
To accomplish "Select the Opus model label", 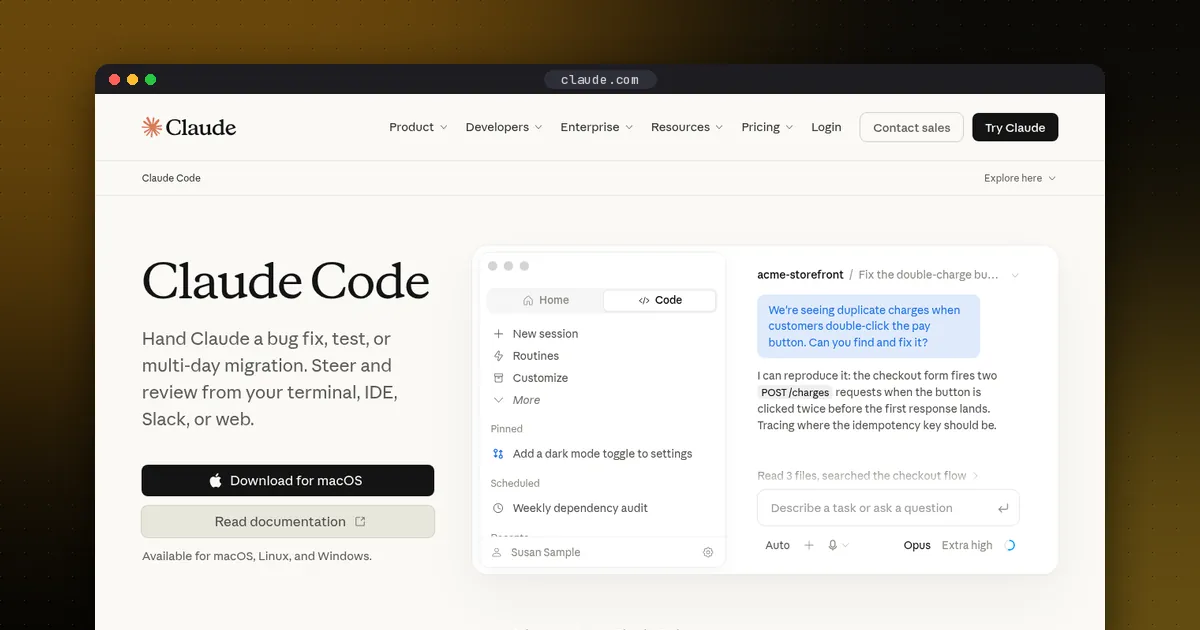I will pos(917,545).
